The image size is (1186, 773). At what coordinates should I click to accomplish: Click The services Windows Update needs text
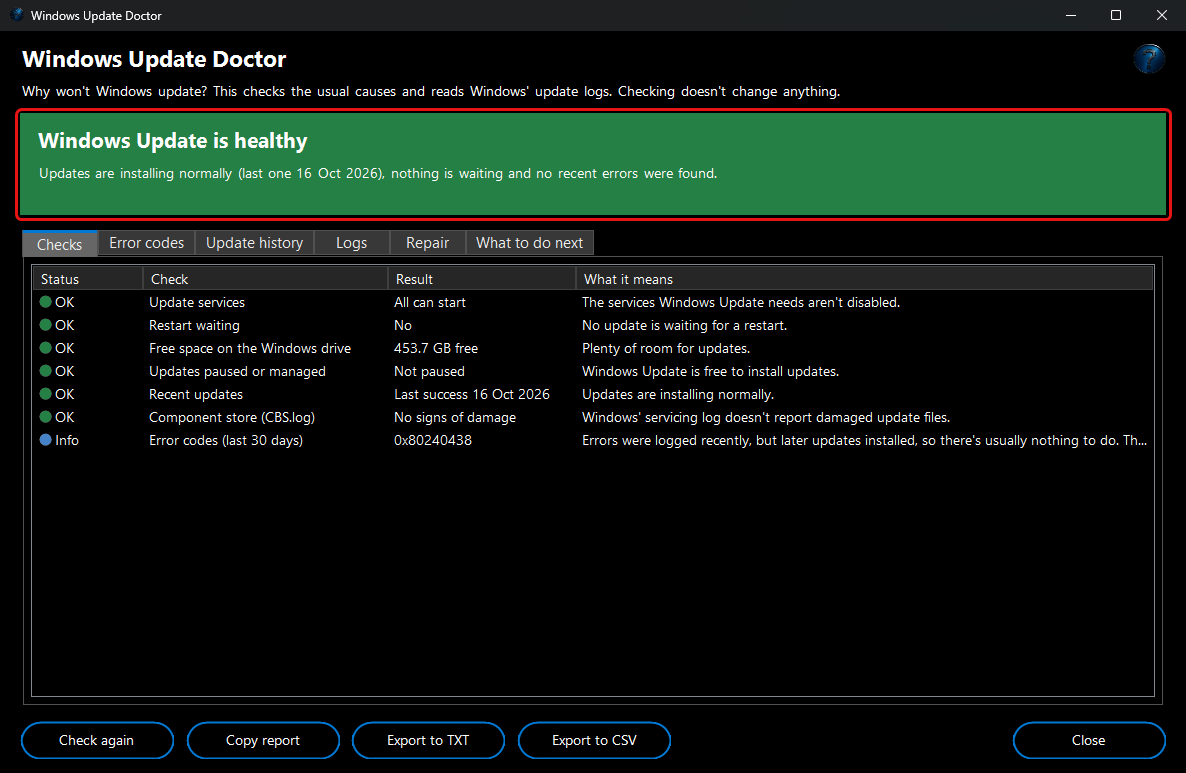(x=740, y=302)
